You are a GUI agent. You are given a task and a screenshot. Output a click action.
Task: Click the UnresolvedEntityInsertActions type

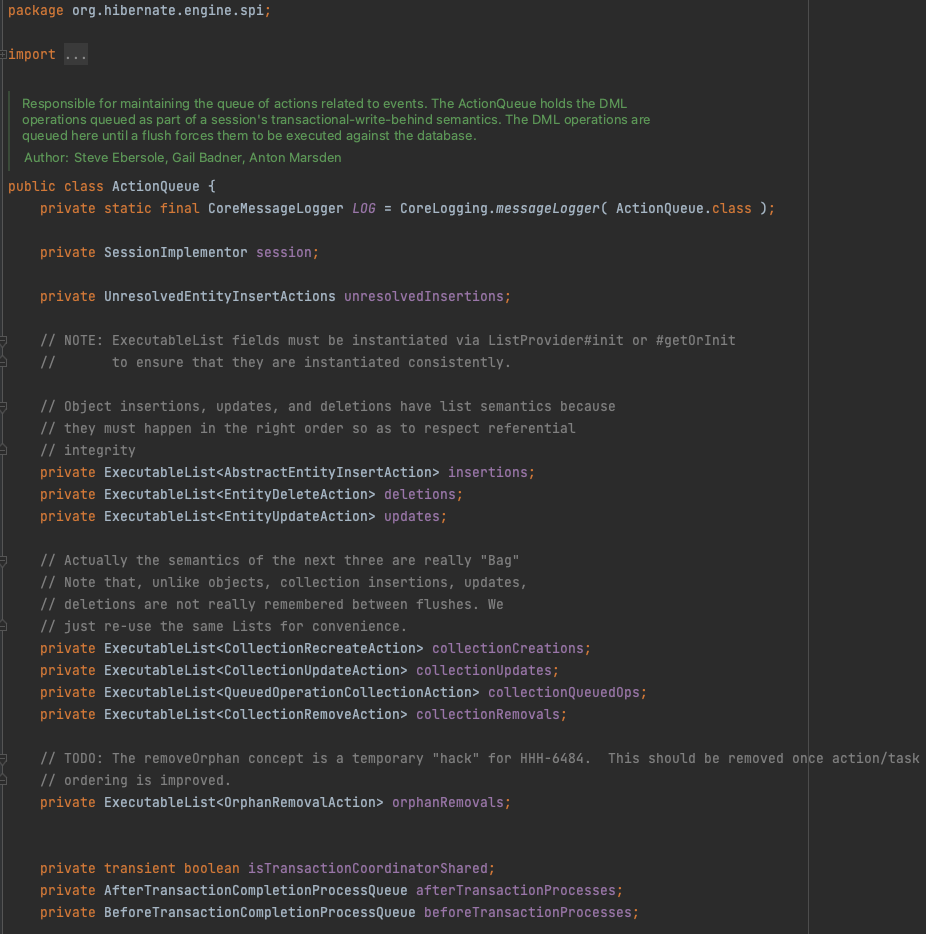(220, 297)
